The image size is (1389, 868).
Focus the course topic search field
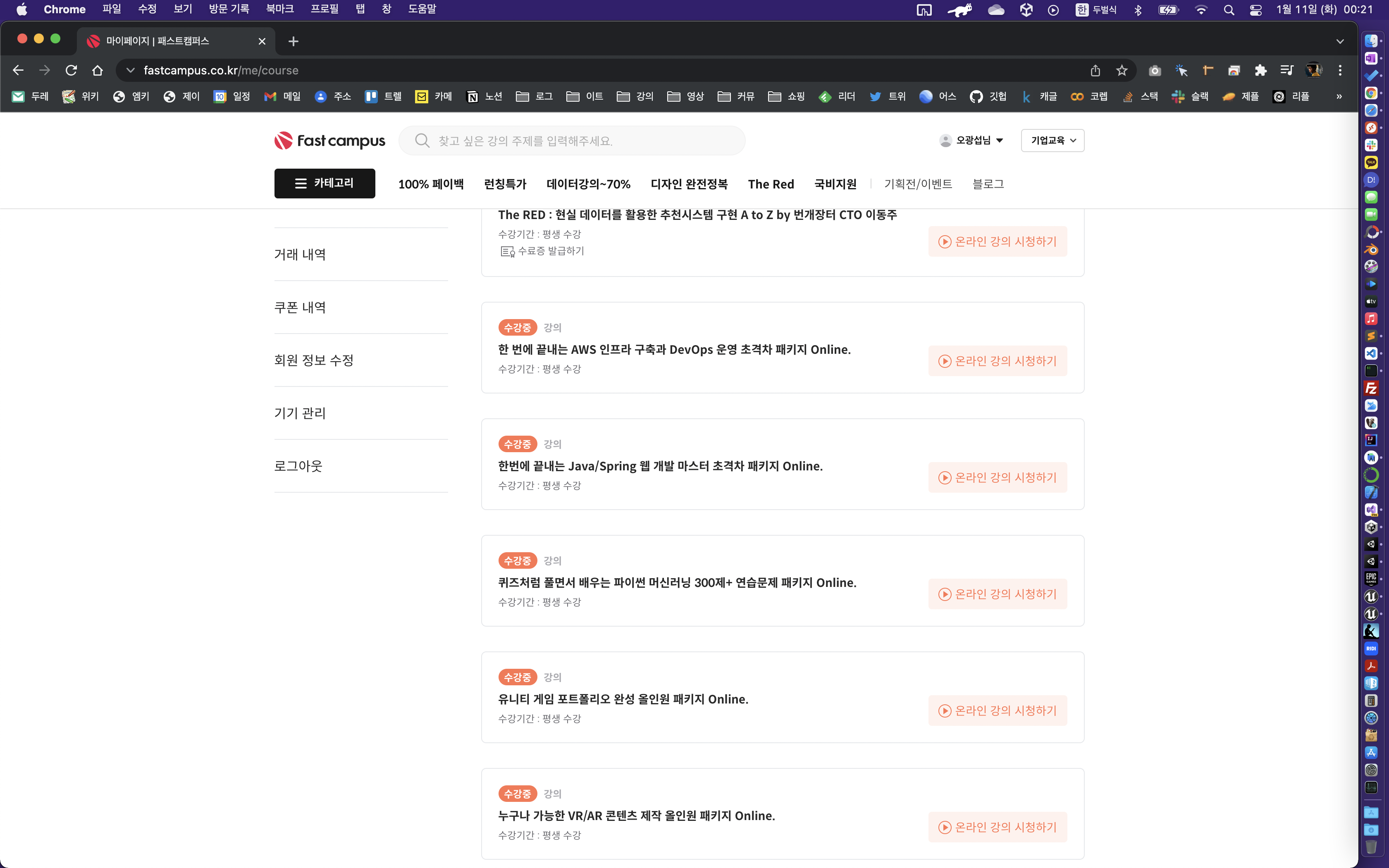tap(574, 141)
